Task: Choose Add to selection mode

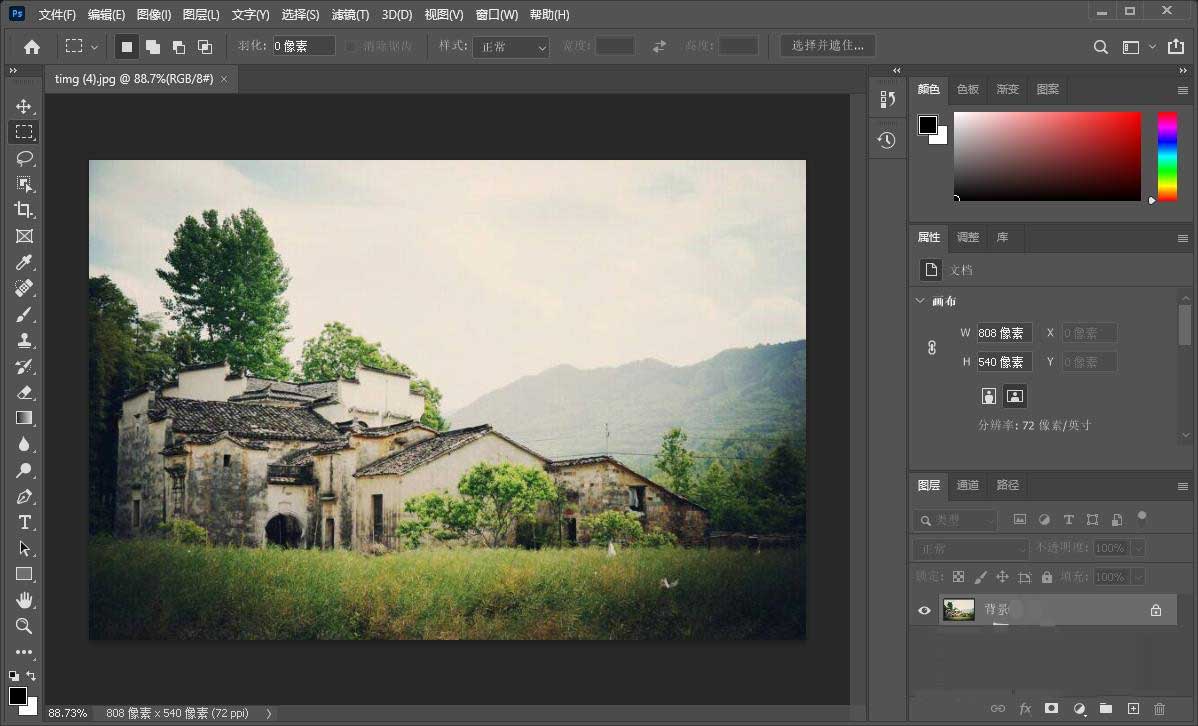Action: [x=153, y=47]
